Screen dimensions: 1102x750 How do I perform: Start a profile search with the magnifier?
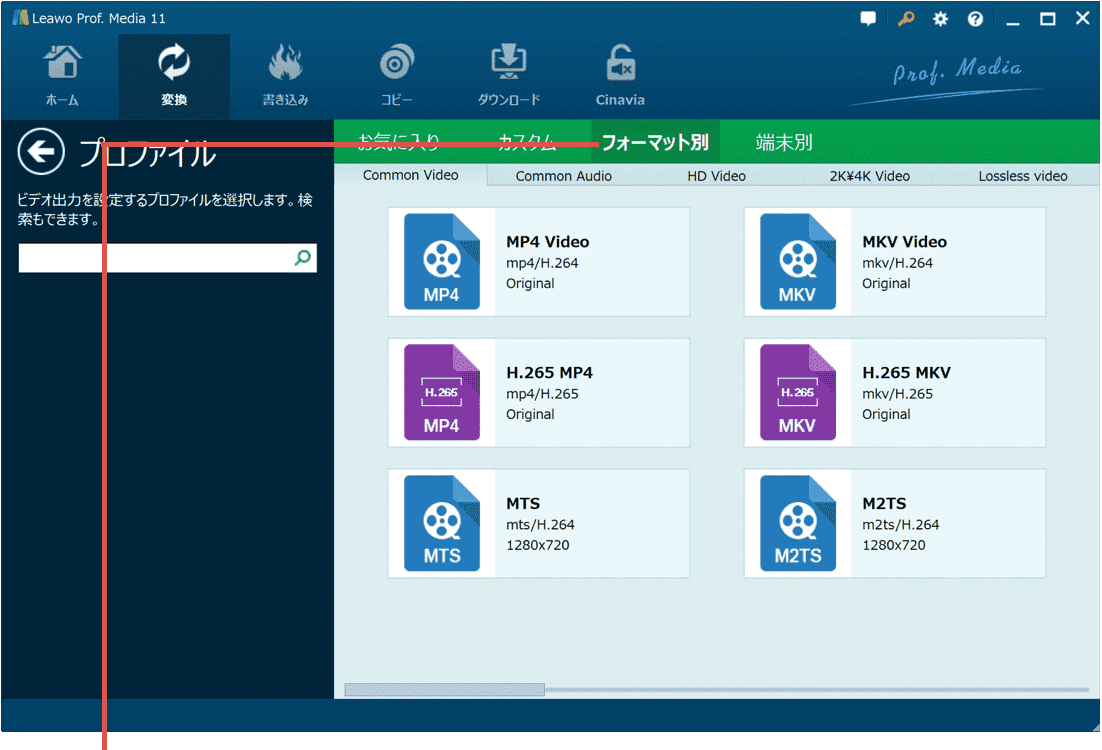(x=302, y=257)
